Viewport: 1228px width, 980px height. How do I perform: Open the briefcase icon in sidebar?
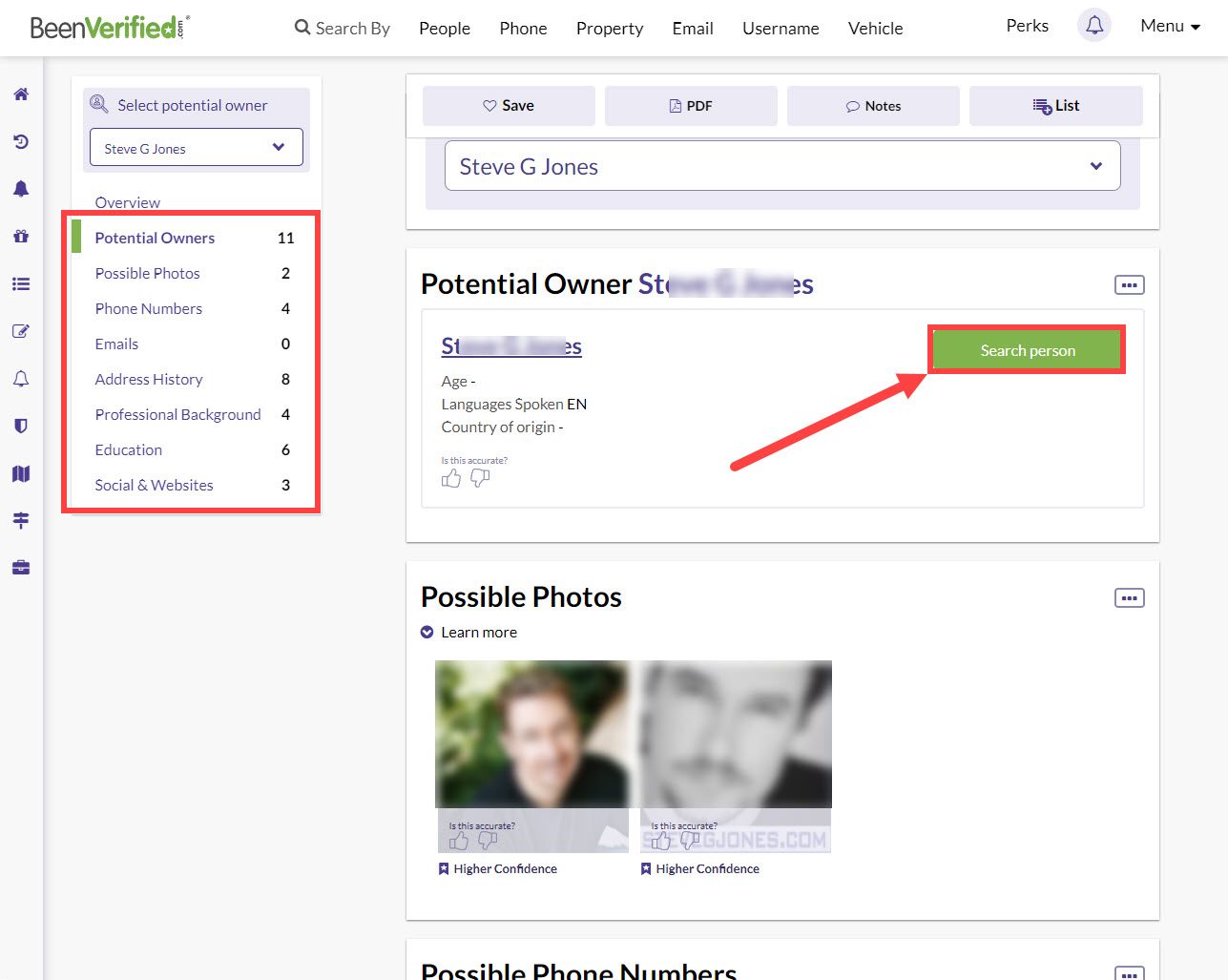[21, 568]
